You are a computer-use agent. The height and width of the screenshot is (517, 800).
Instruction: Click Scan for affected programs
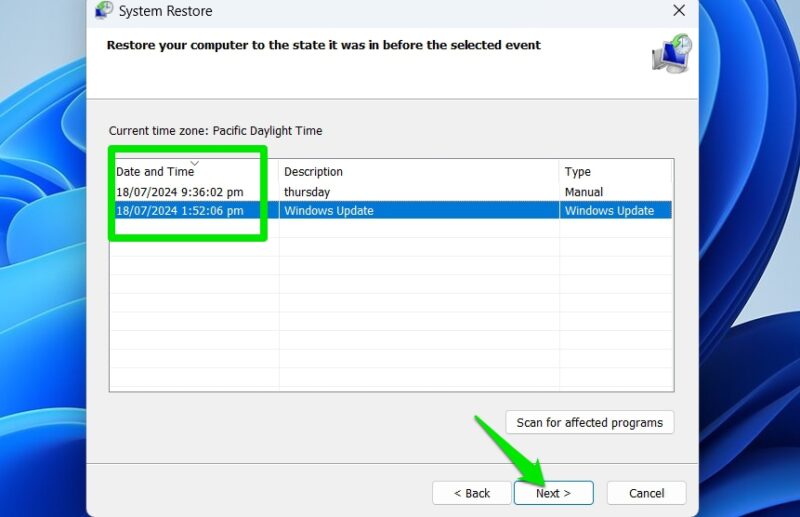pyautogui.click(x=590, y=423)
